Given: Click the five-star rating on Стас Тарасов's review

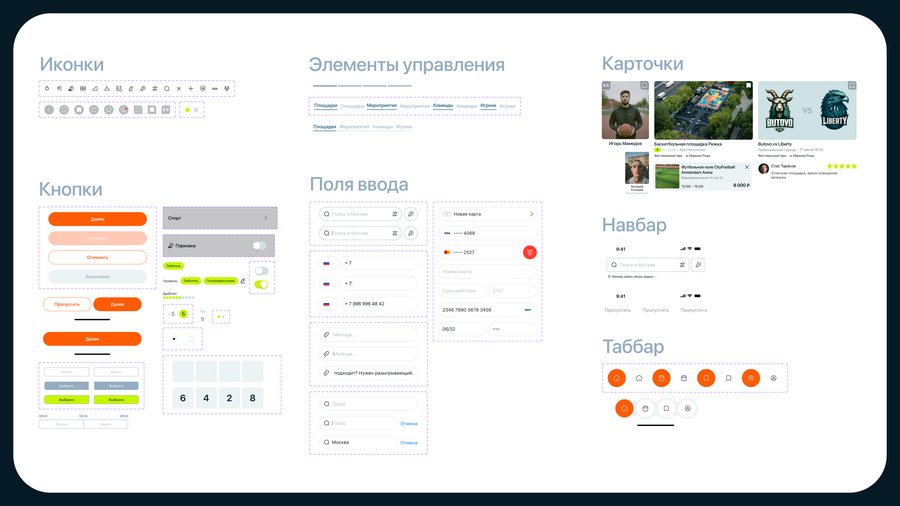Looking at the screenshot, I should pos(841,166).
